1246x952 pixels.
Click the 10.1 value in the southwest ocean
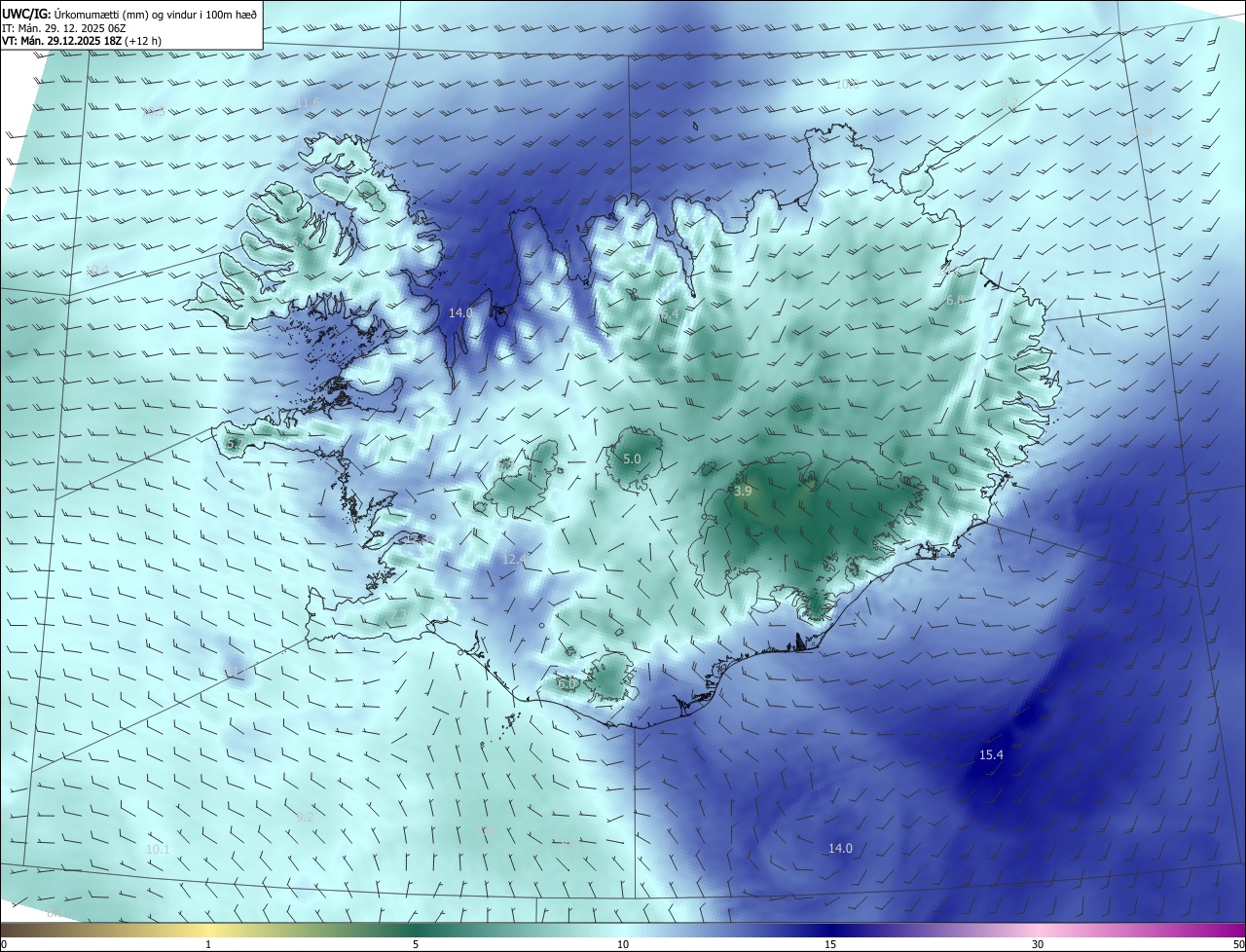click(158, 850)
